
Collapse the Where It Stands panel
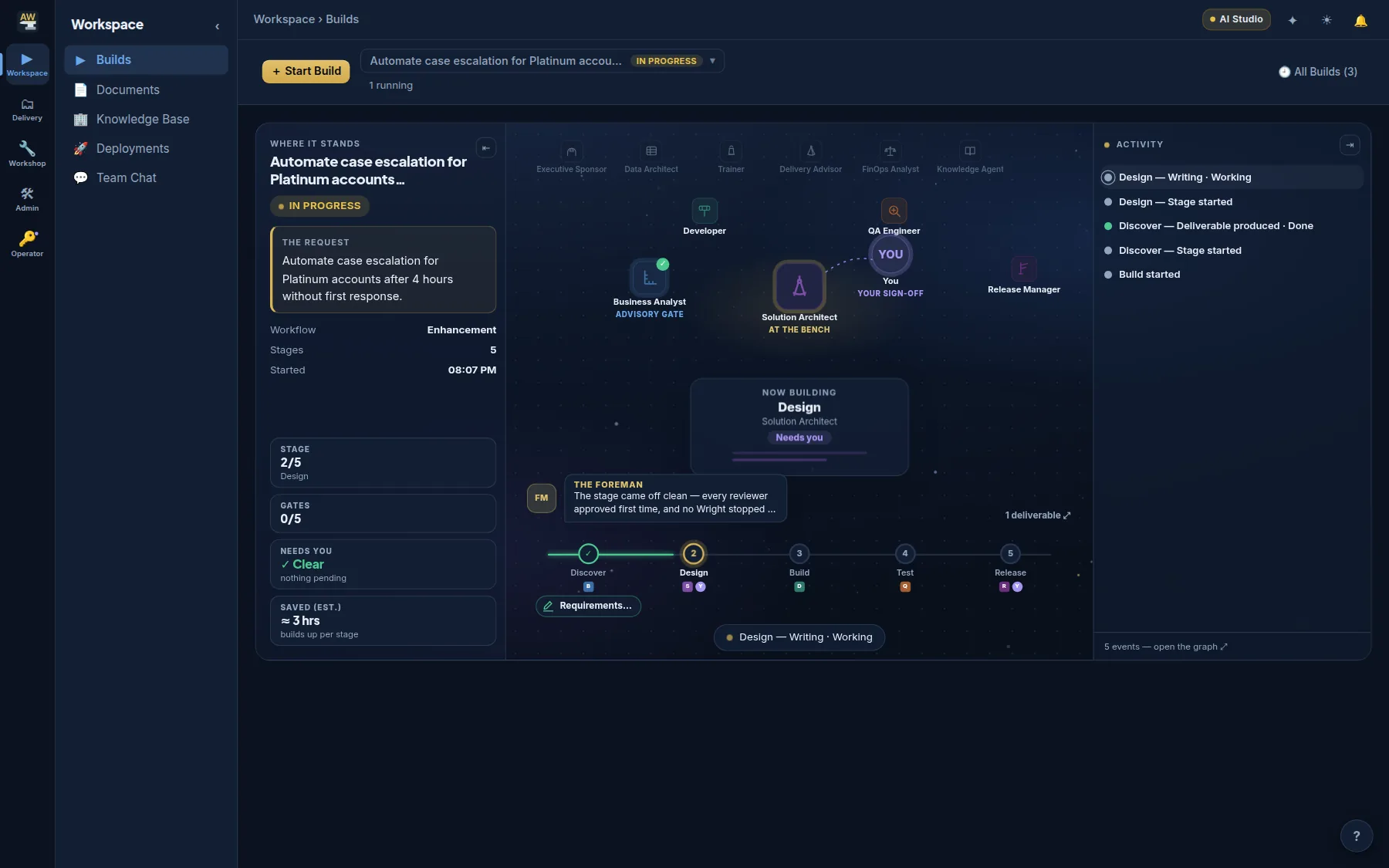pos(486,148)
